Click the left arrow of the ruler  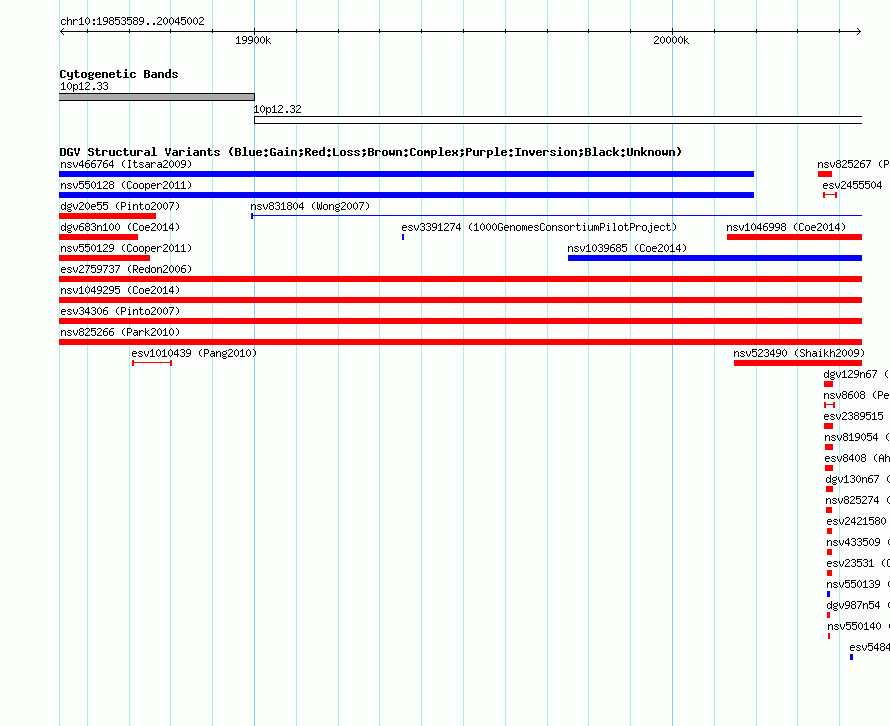tap(62, 32)
